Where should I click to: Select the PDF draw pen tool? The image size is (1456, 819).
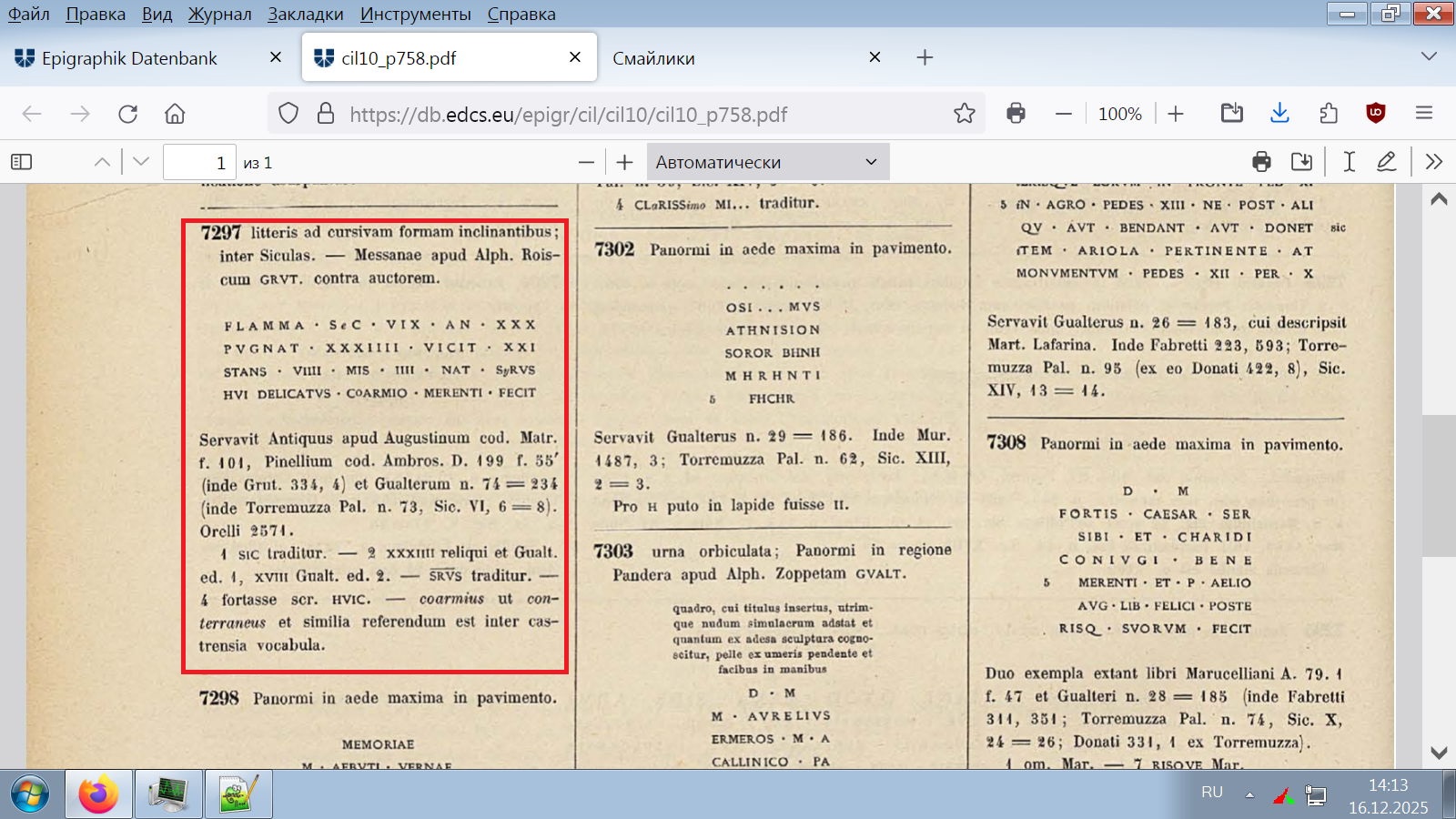[1386, 162]
